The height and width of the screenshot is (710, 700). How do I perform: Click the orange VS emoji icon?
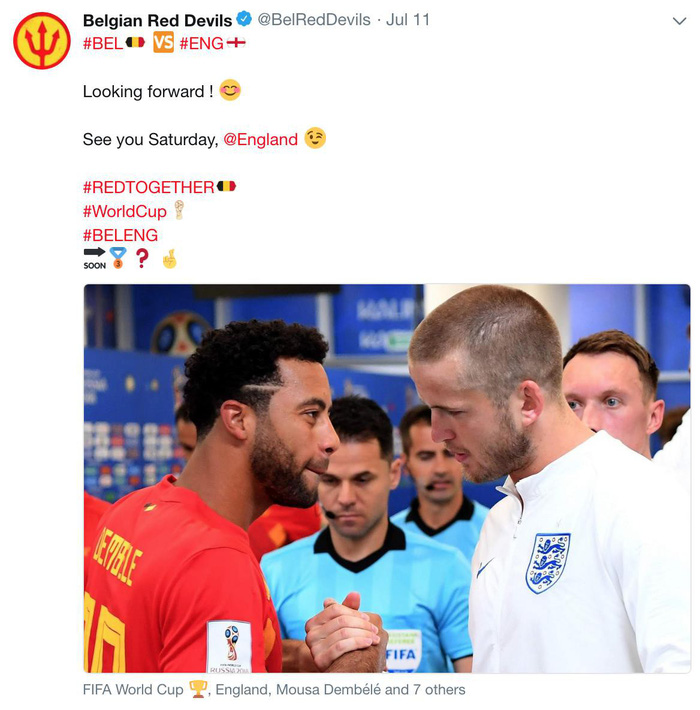tap(163, 43)
